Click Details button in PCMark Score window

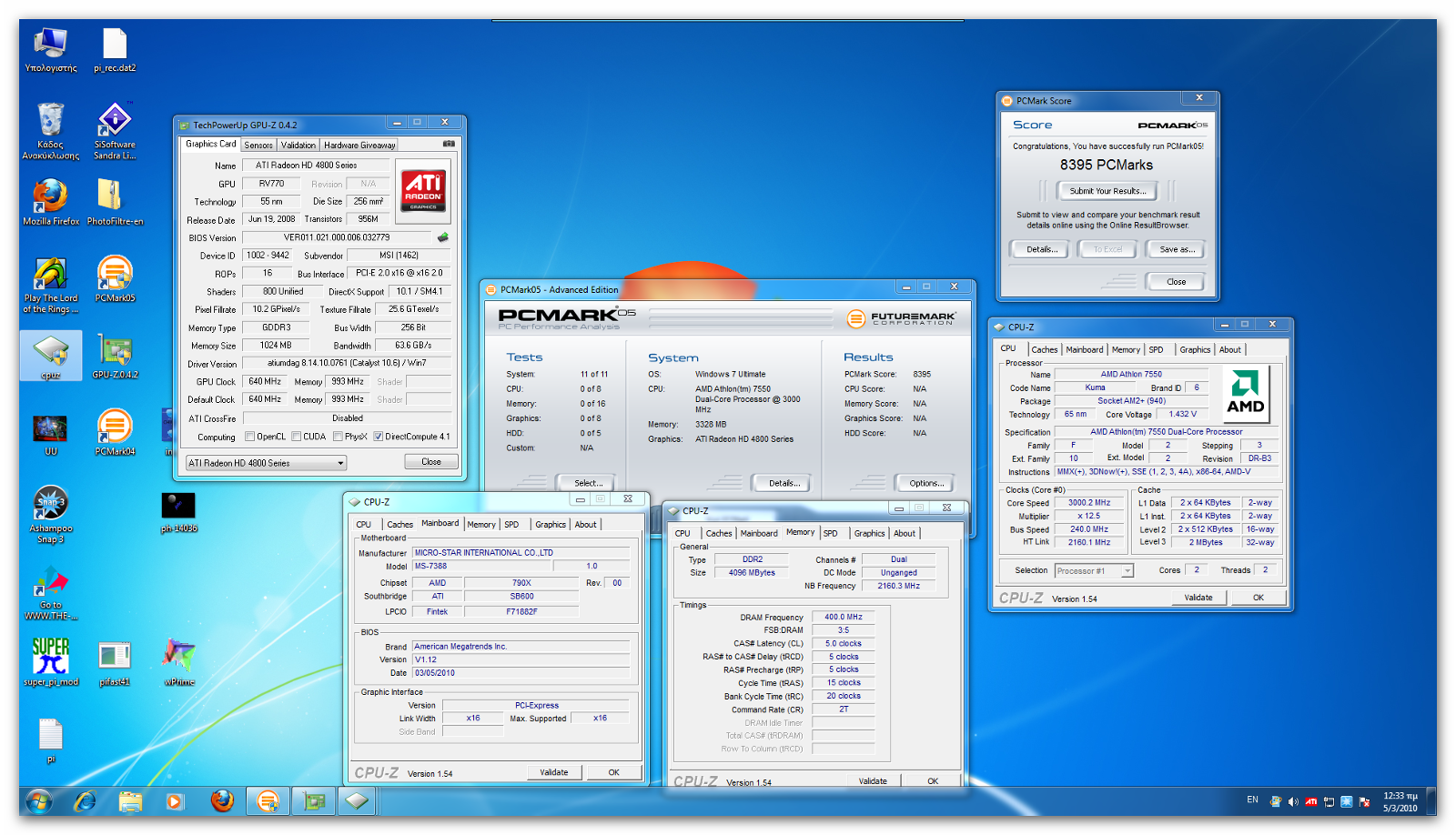(1042, 249)
